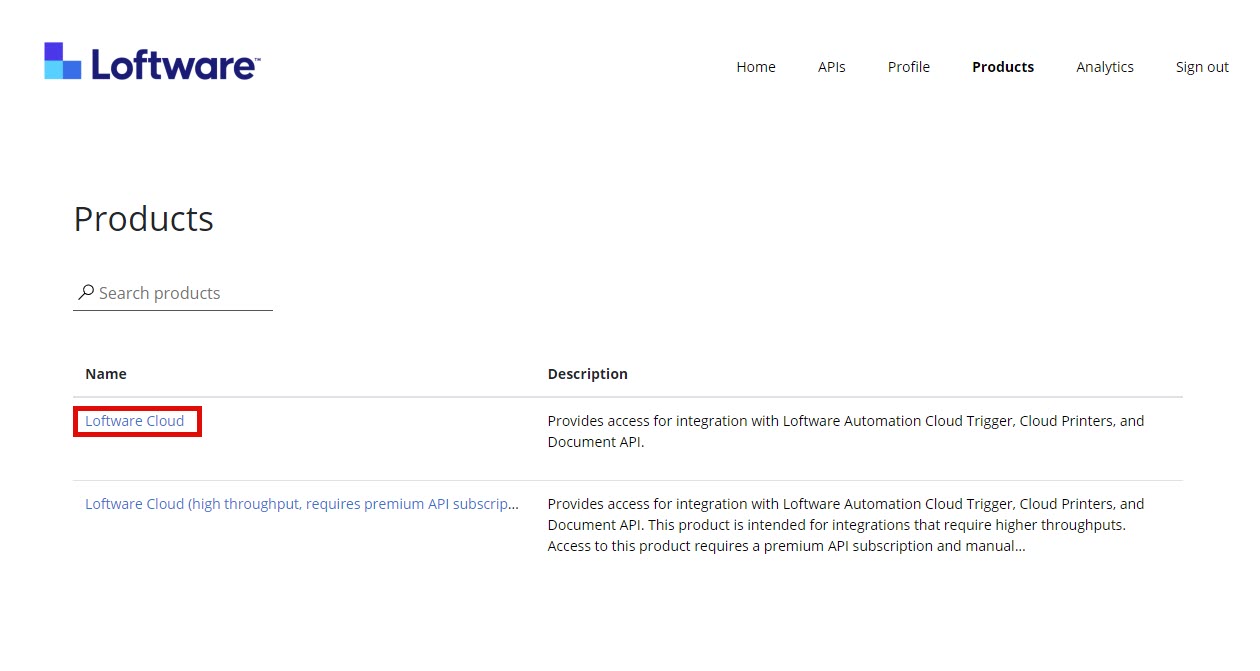Open the APIs navigation item
The image size is (1260, 671).
831,67
